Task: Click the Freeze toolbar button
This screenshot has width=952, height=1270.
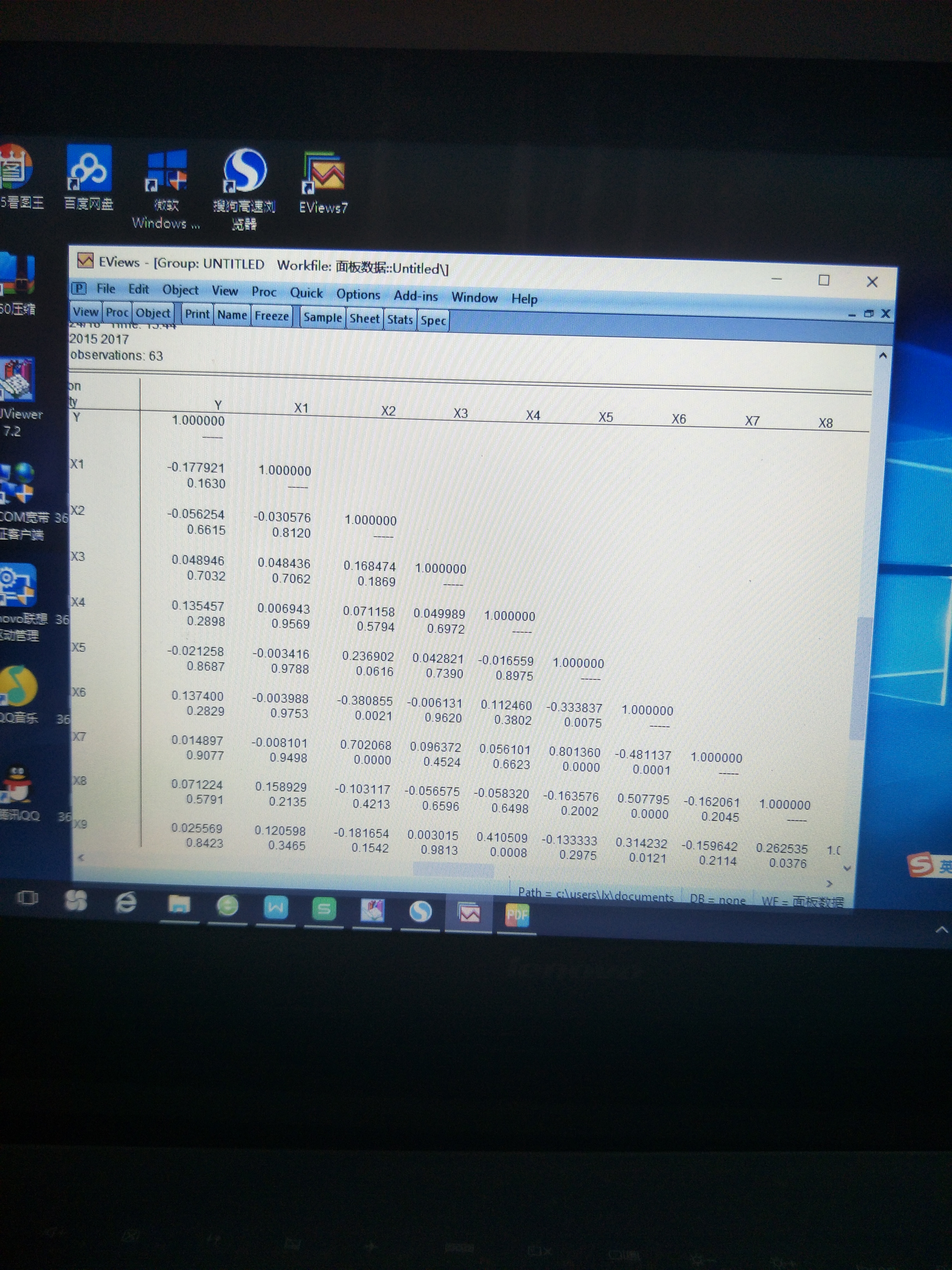Action: [x=271, y=316]
